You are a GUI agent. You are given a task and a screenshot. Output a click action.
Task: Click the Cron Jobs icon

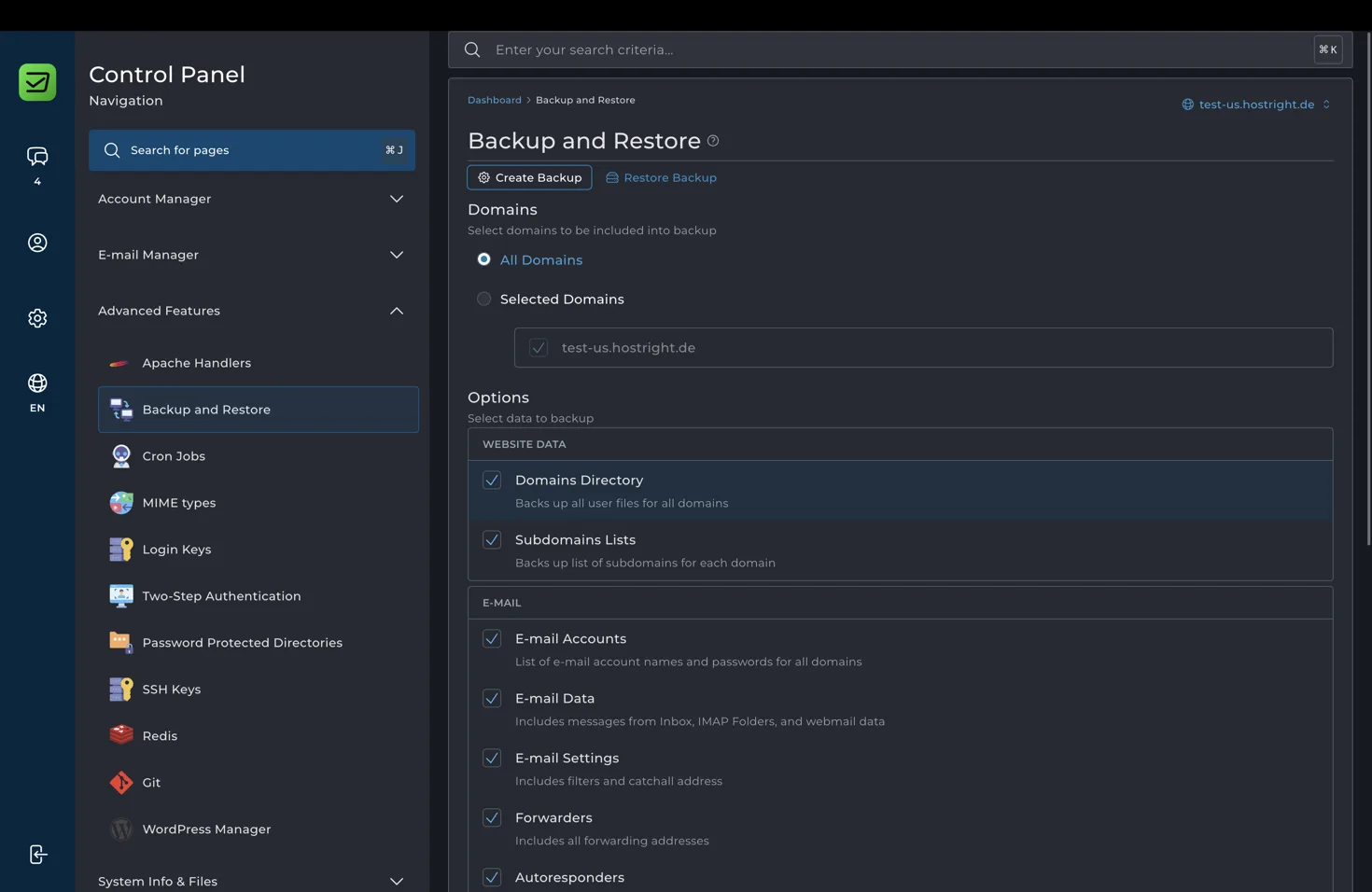(x=121, y=456)
